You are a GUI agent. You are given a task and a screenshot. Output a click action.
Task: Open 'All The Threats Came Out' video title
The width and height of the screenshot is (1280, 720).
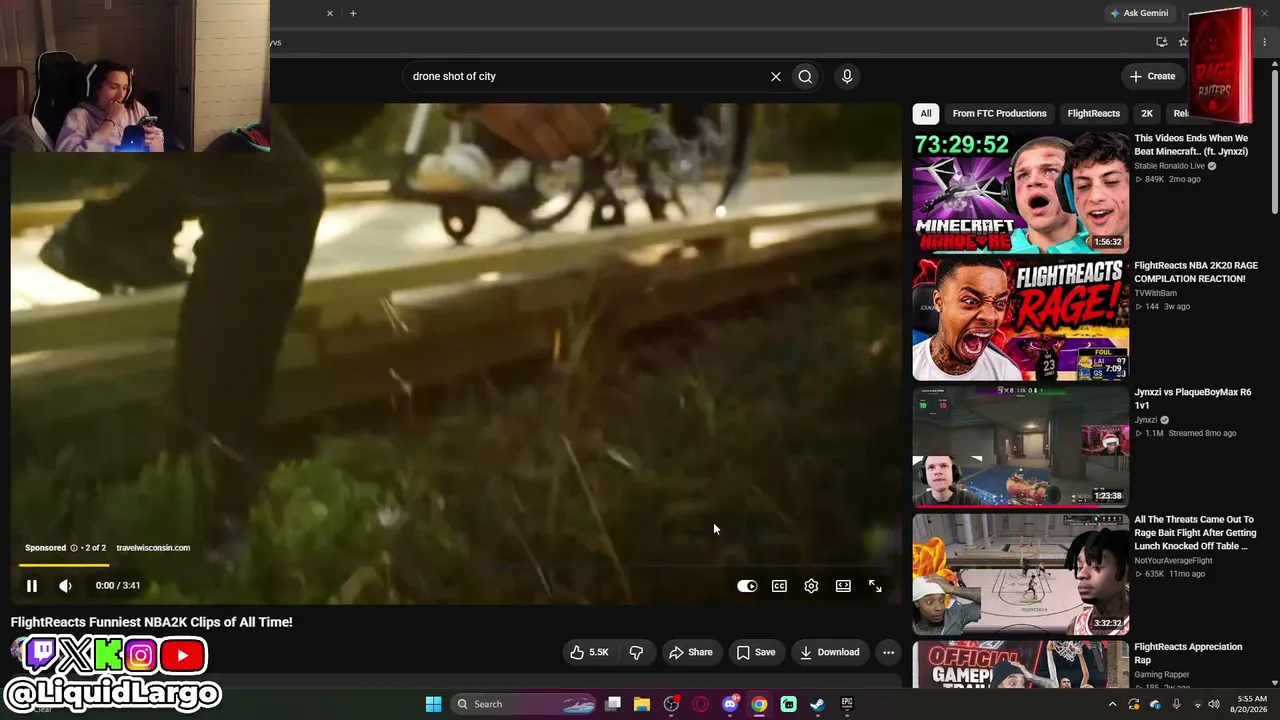(1195, 533)
